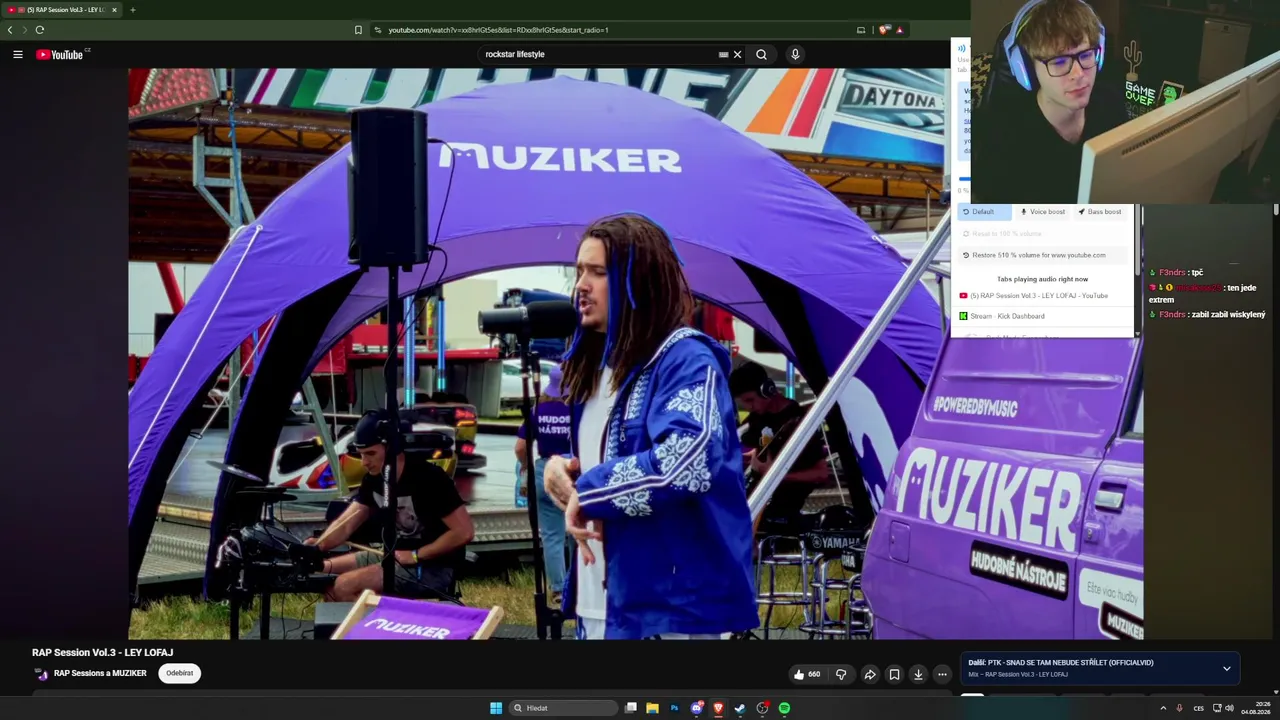Go back in browser history
This screenshot has height=720, width=1280.
click(10, 30)
